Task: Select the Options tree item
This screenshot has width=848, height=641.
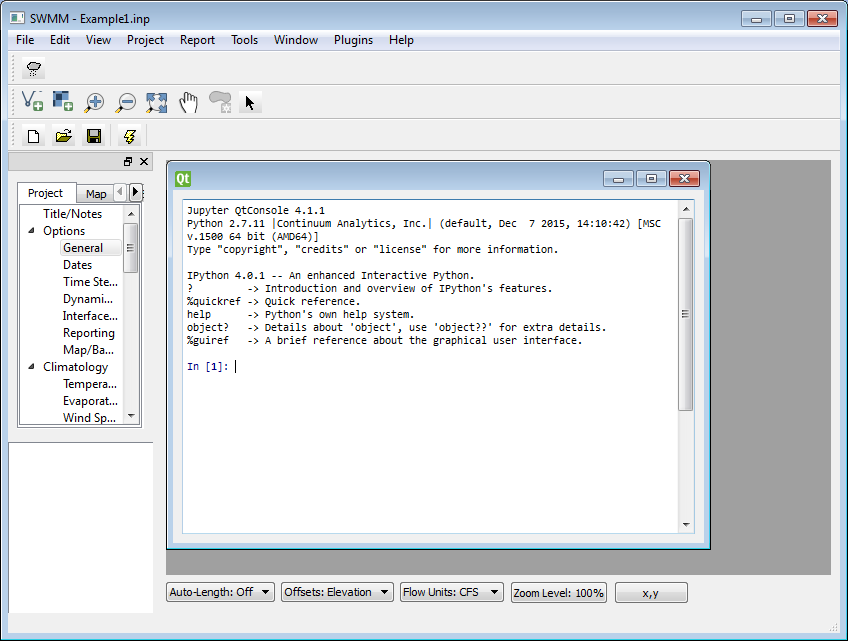Action: [64, 231]
